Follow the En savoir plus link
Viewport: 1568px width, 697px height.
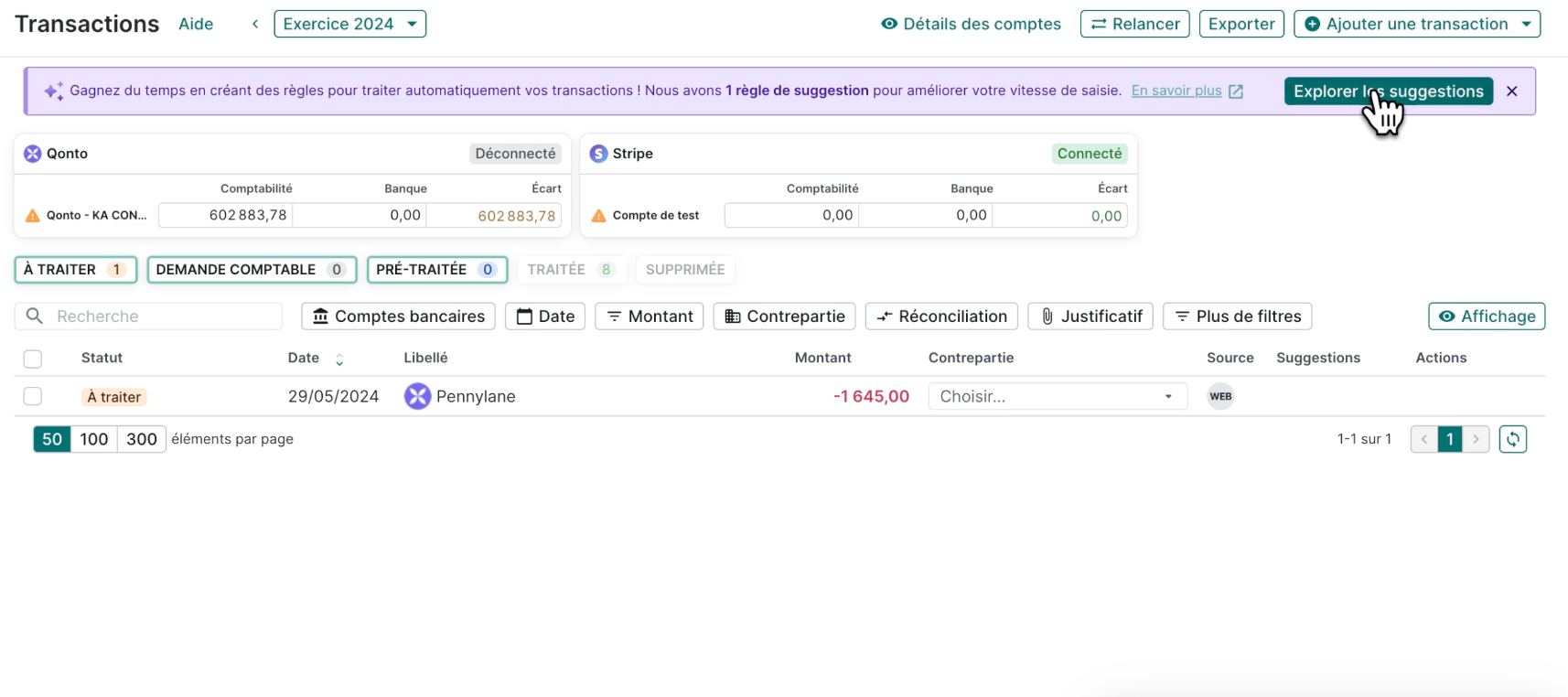[x=1176, y=91]
